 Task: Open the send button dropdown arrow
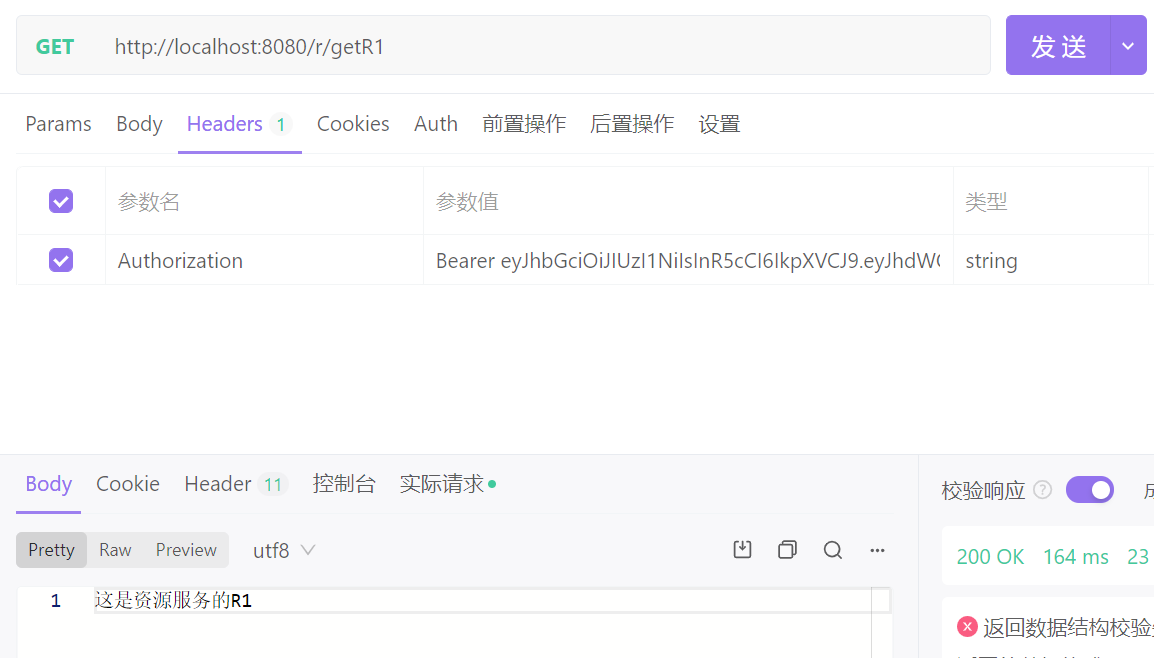click(1127, 45)
